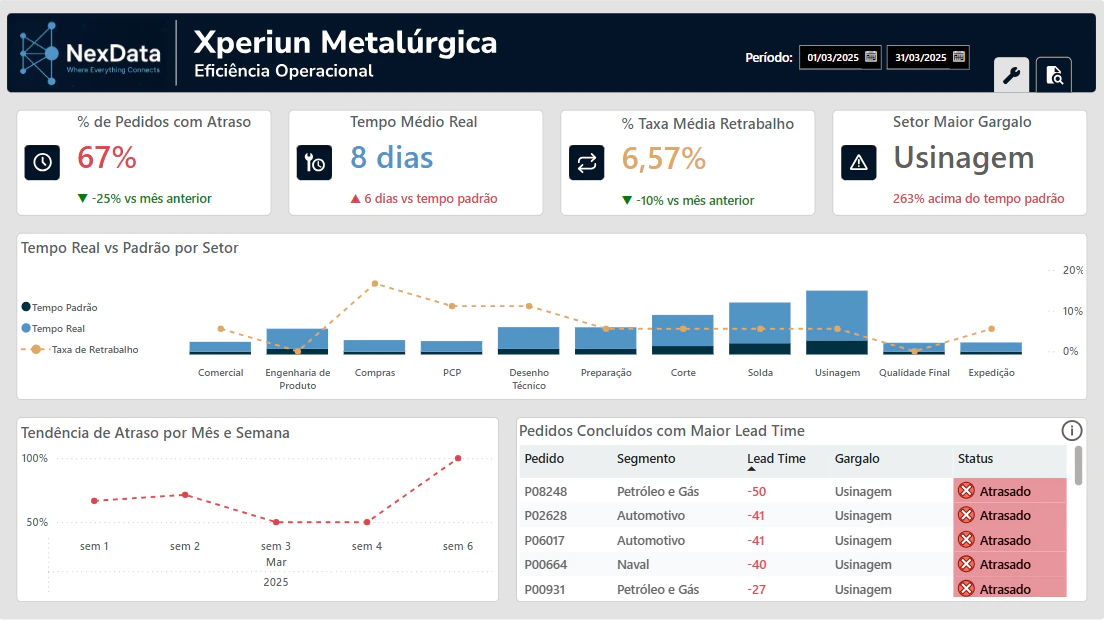
Task: Click the Lead Time sort arrow
Action: point(751,469)
